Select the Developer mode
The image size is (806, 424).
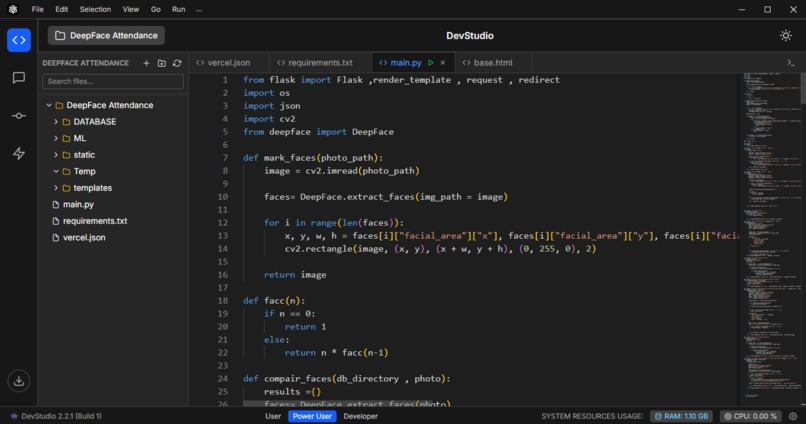tap(360, 416)
